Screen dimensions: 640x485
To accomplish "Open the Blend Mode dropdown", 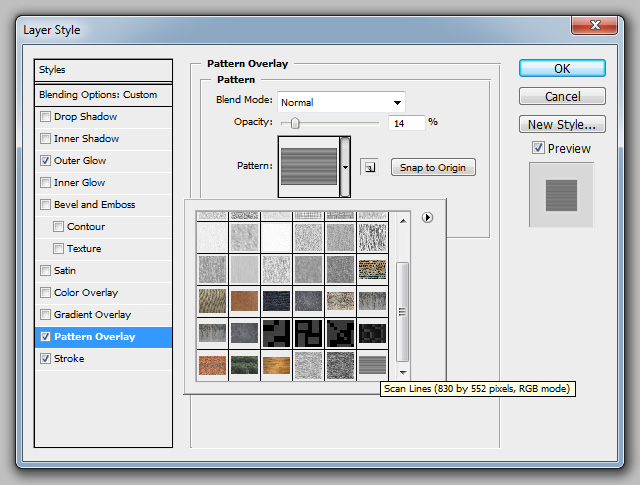I will point(340,102).
